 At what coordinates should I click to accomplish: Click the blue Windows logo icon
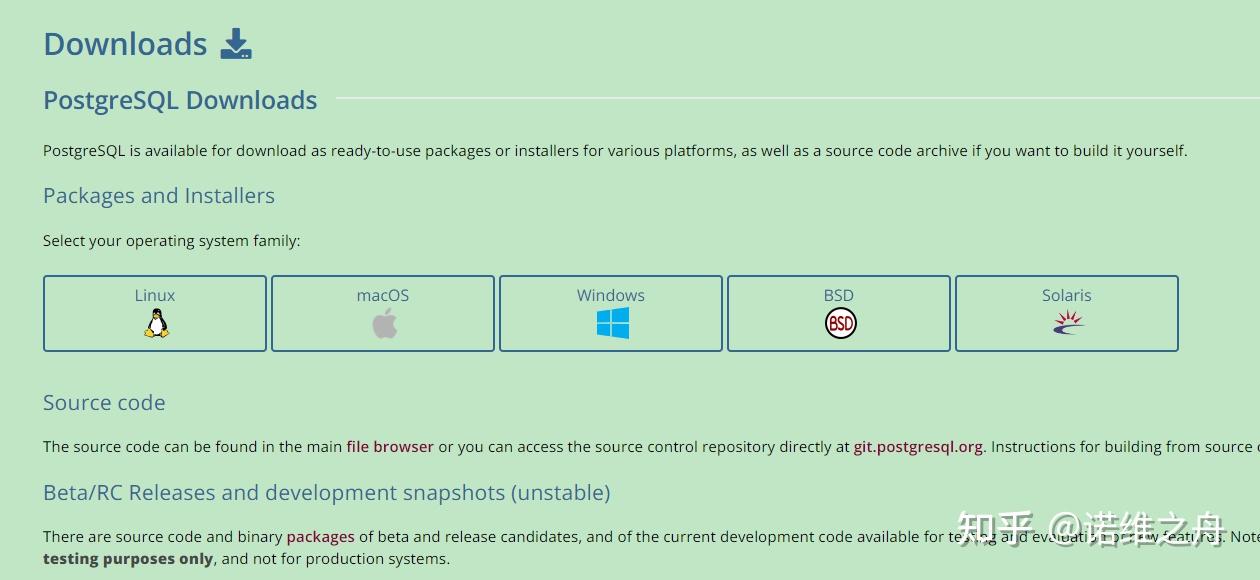click(x=612, y=323)
